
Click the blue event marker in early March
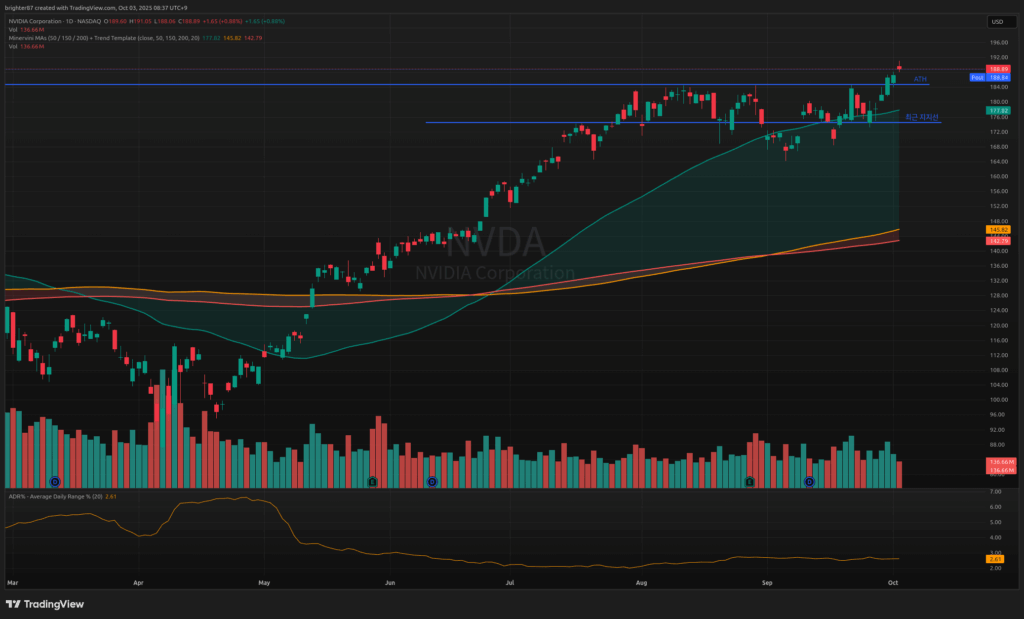[x=55, y=482]
